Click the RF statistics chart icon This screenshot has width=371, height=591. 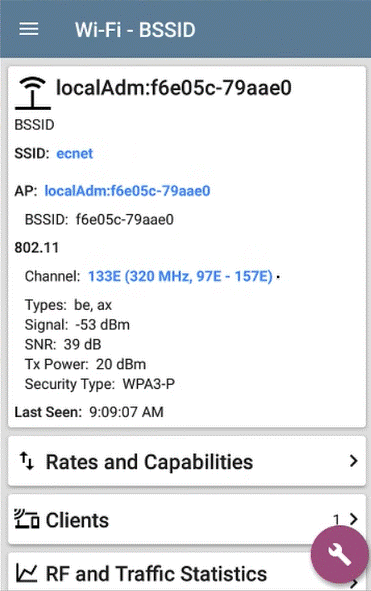26,573
